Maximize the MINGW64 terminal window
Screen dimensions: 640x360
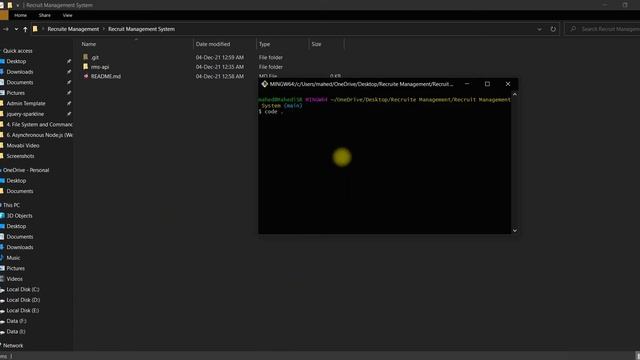(x=487, y=84)
